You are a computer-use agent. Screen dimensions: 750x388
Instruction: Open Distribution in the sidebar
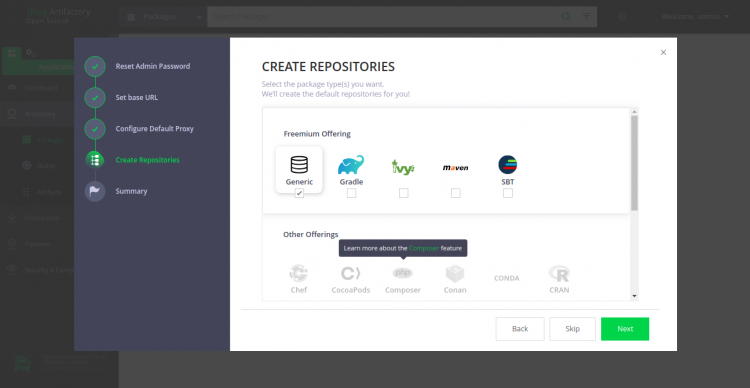click(42, 218)
